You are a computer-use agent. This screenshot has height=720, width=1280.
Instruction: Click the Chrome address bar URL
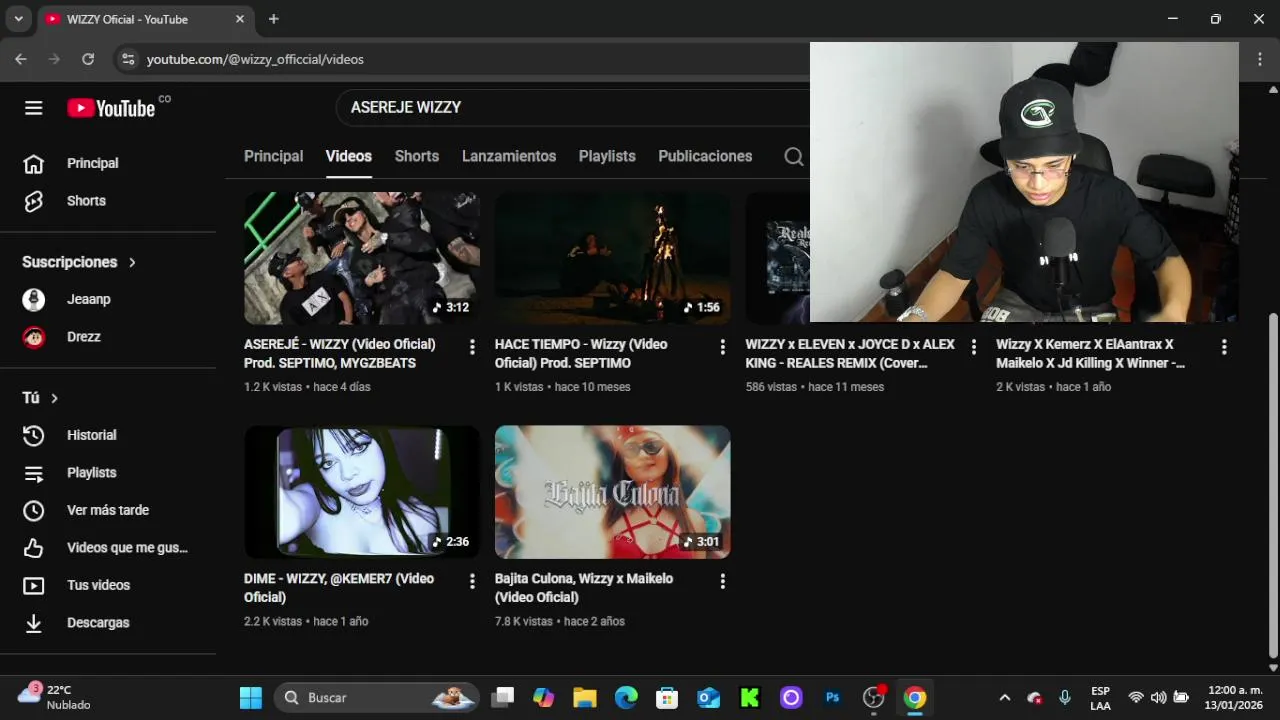(x=255, y=59)
